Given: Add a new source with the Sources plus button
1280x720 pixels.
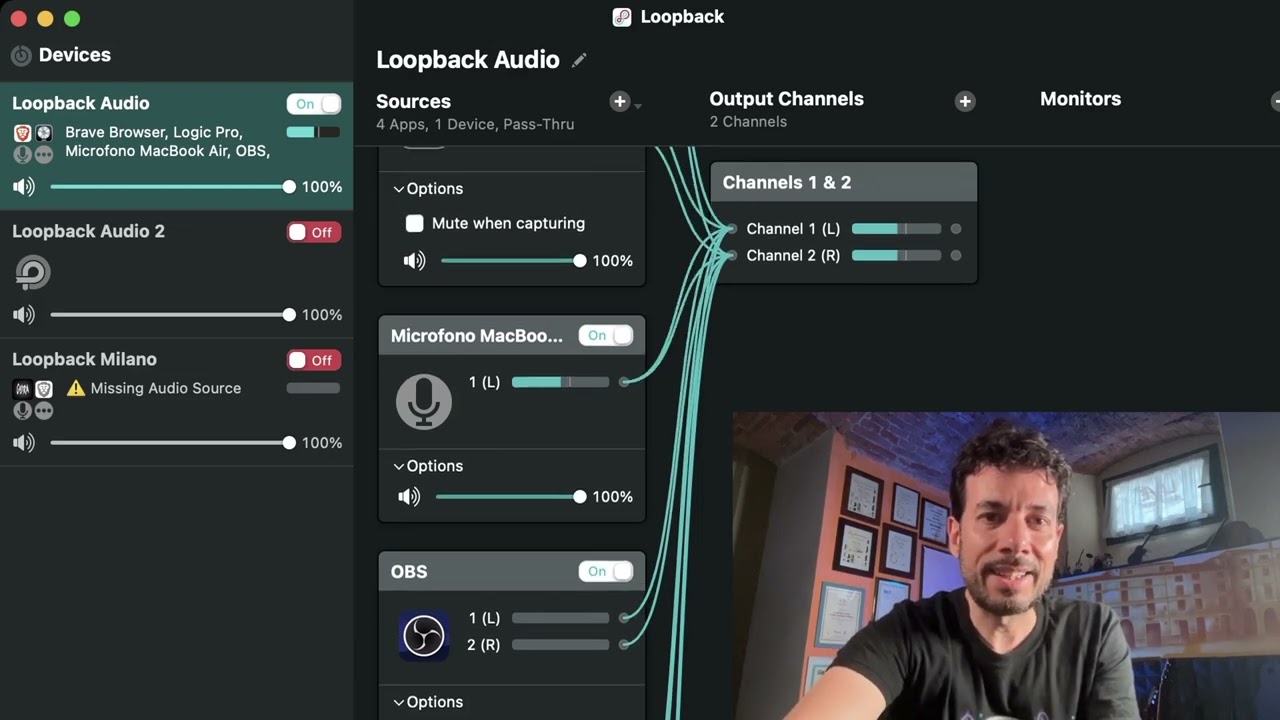Looking at the screenshot, I should (x=620, y=101).
